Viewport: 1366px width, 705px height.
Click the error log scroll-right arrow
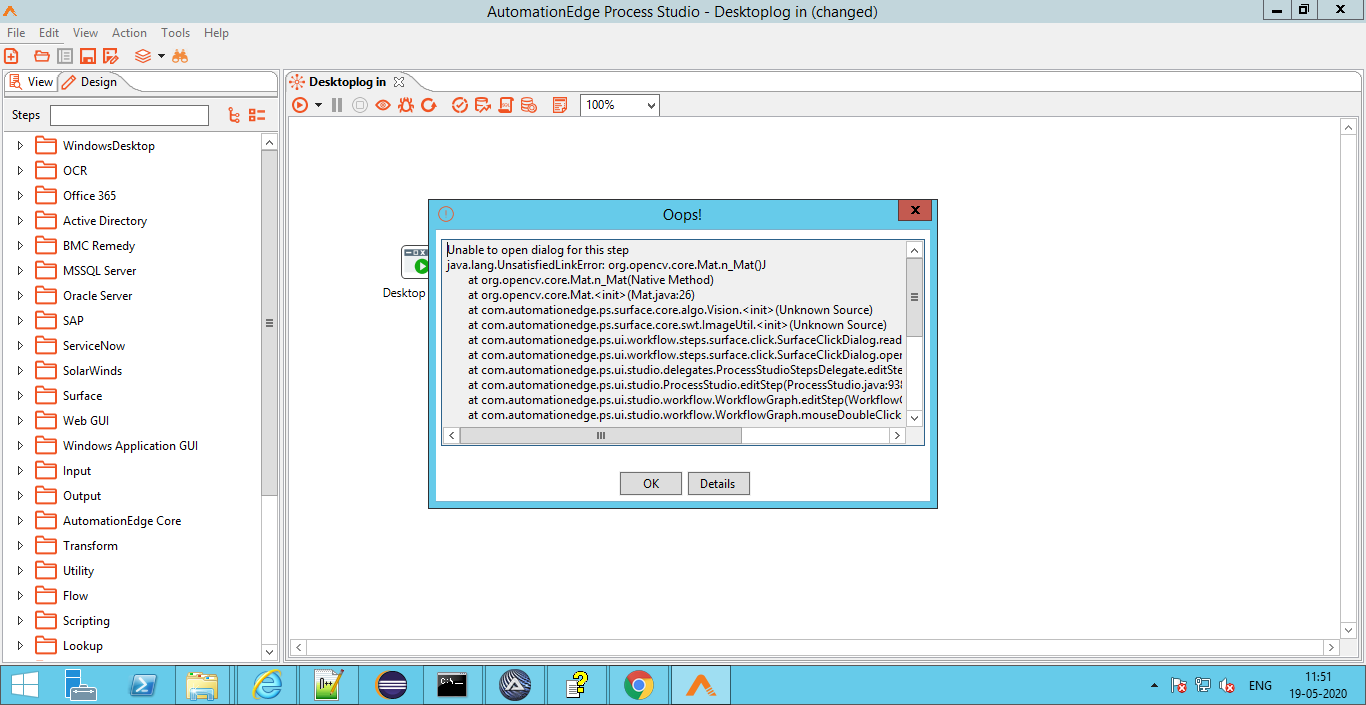coord(896,436)
